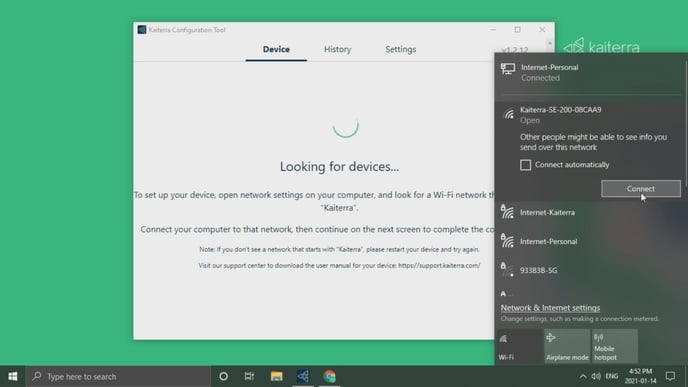
Task: Open the volume speaker icon
Action: tap(596, 376)
